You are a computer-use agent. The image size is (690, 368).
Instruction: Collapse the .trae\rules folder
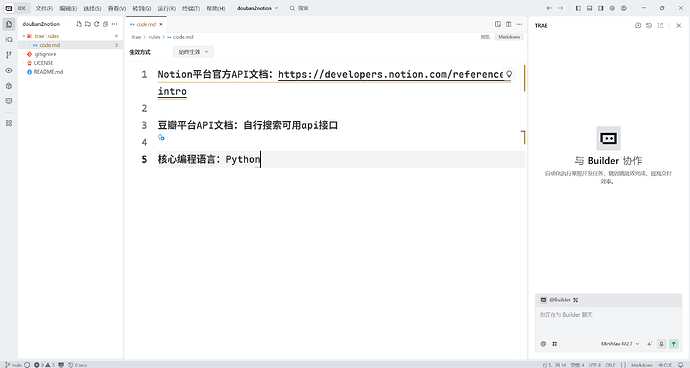[x=43, y=36]
